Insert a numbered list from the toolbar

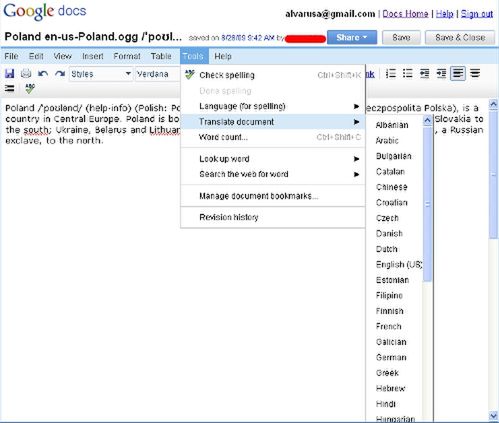click(391, 73)
